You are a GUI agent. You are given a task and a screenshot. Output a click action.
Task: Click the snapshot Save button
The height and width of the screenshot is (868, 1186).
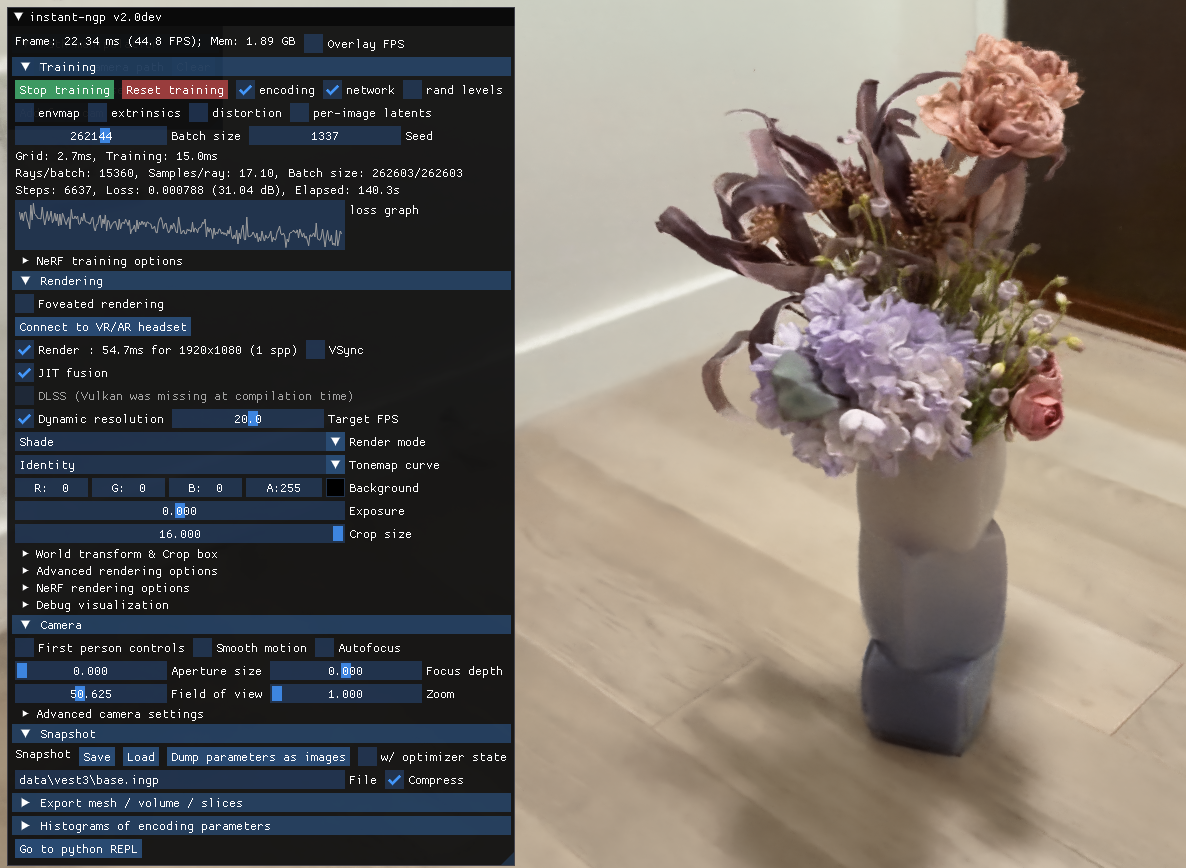click(x=97, y=757)
